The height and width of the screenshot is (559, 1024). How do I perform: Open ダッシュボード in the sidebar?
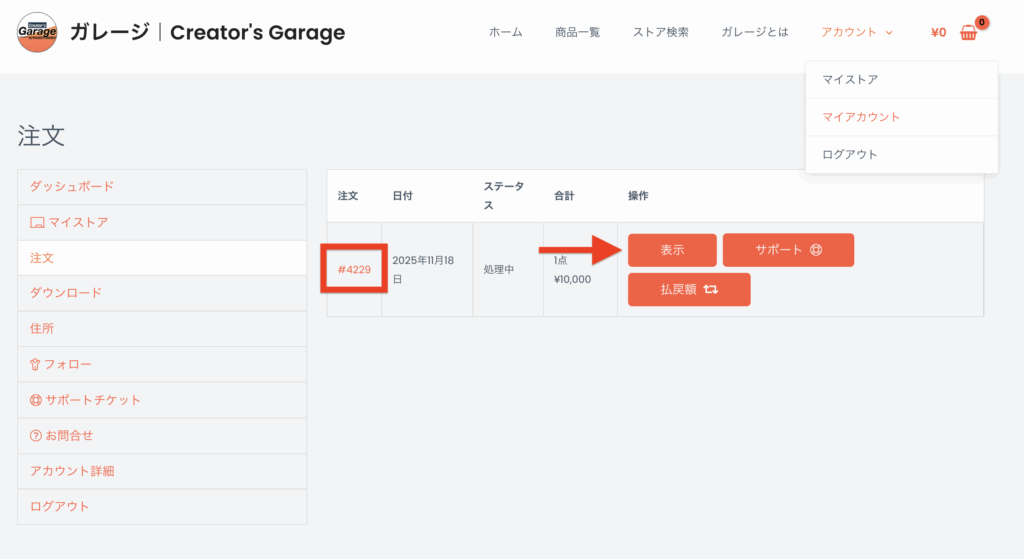72,186
